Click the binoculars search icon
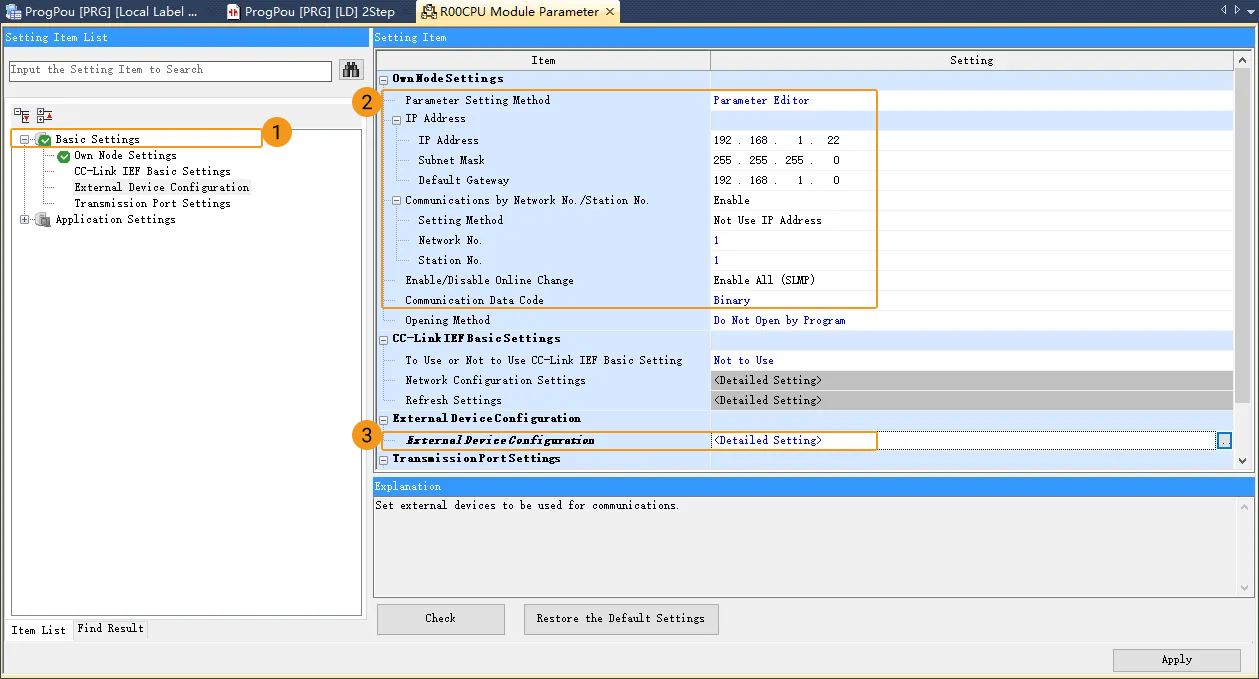This screenshot has height=679, width=1259. tap(351, 70)
